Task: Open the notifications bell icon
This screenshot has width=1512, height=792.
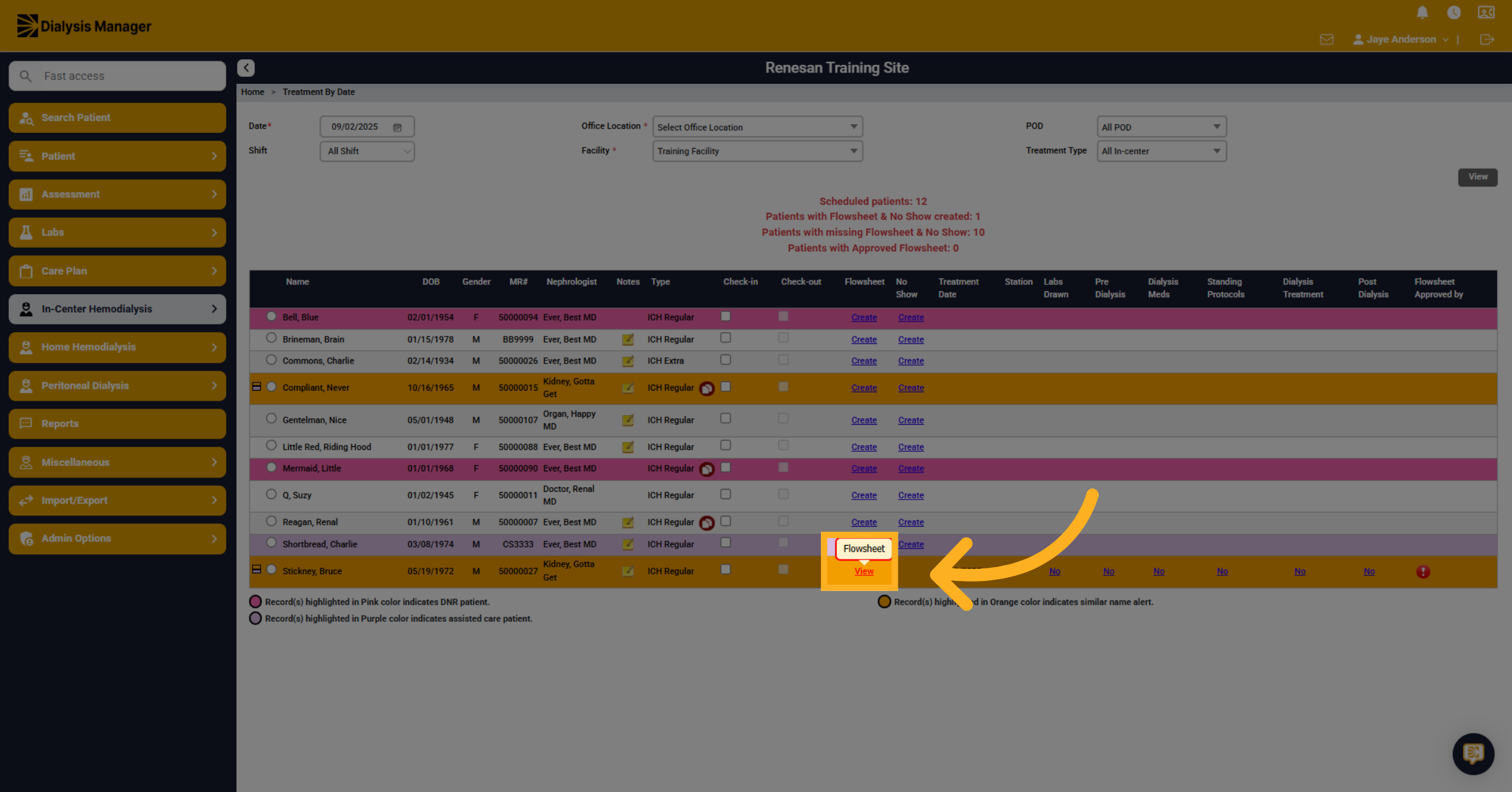Action: [1422, 13]
